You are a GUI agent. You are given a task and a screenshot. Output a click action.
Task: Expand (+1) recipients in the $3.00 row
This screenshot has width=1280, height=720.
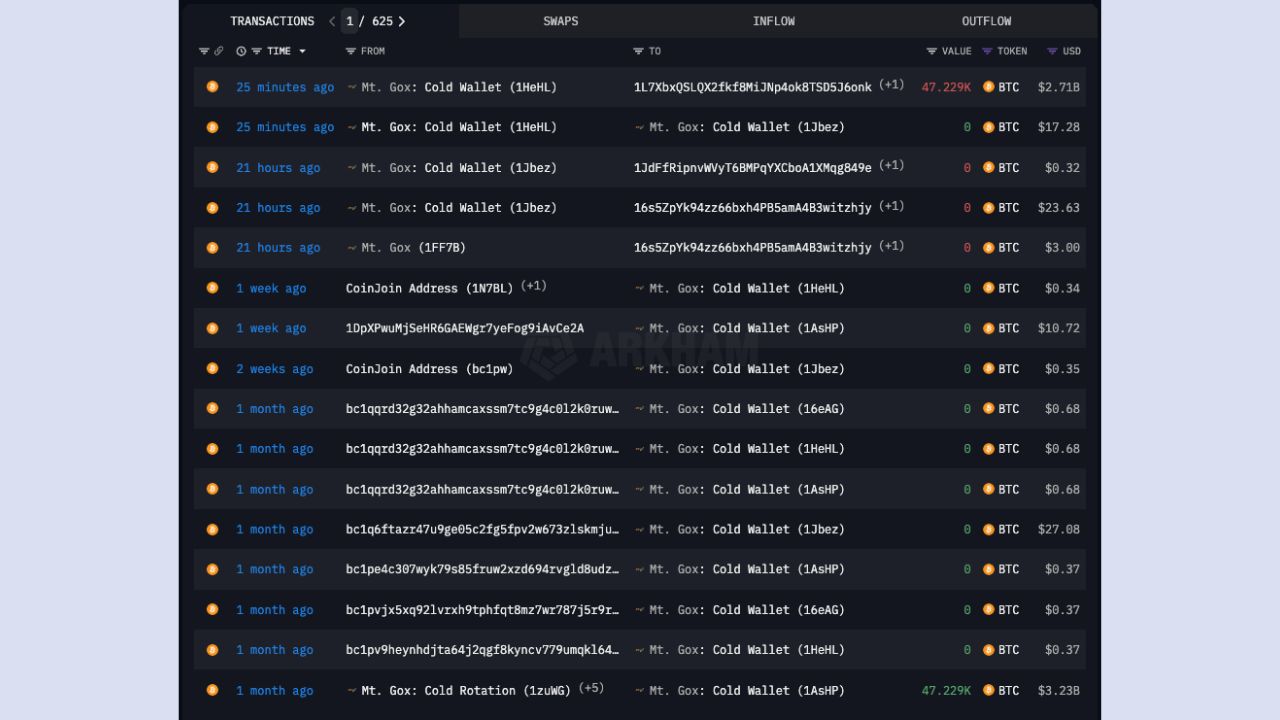pos(892,246)
